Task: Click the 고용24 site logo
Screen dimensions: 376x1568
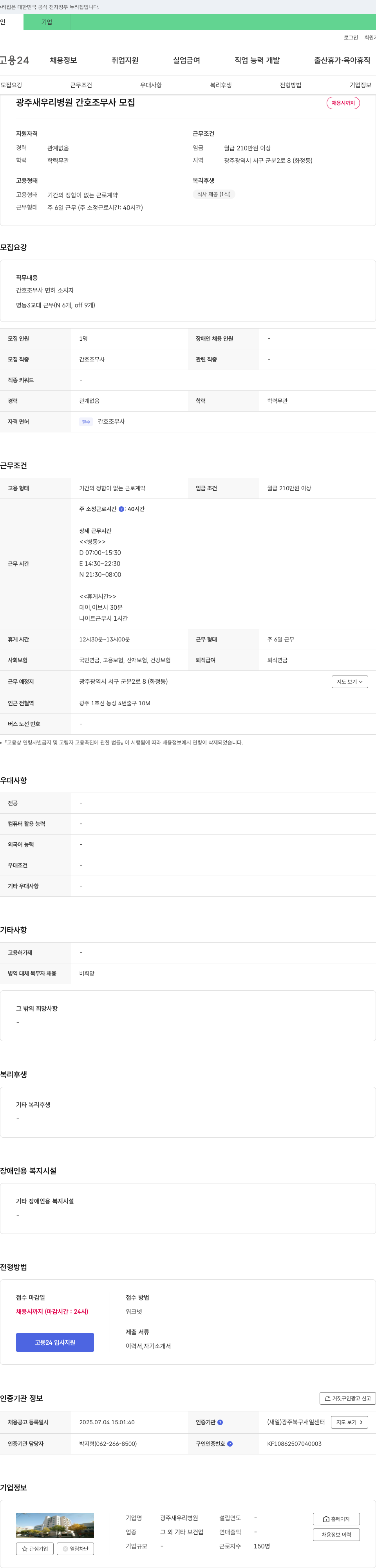Action: click(14, 60)
